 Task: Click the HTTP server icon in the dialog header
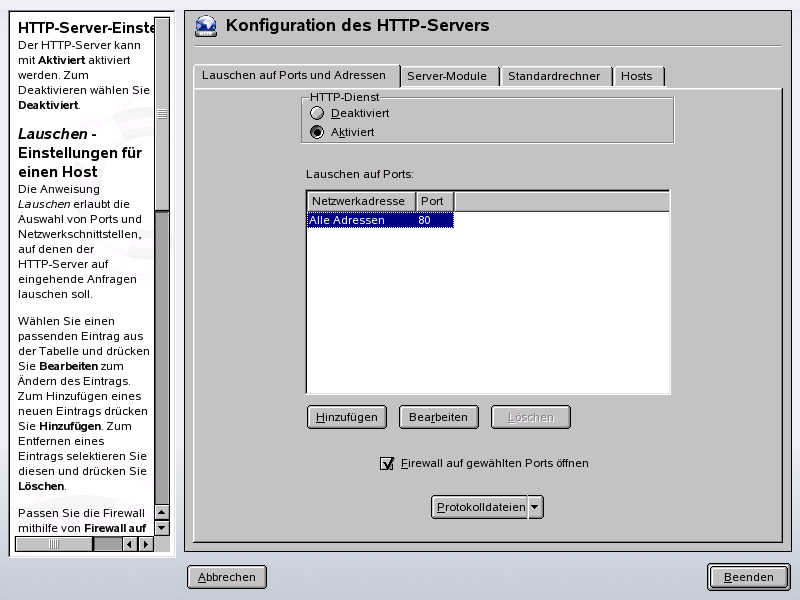click(205, 26)
